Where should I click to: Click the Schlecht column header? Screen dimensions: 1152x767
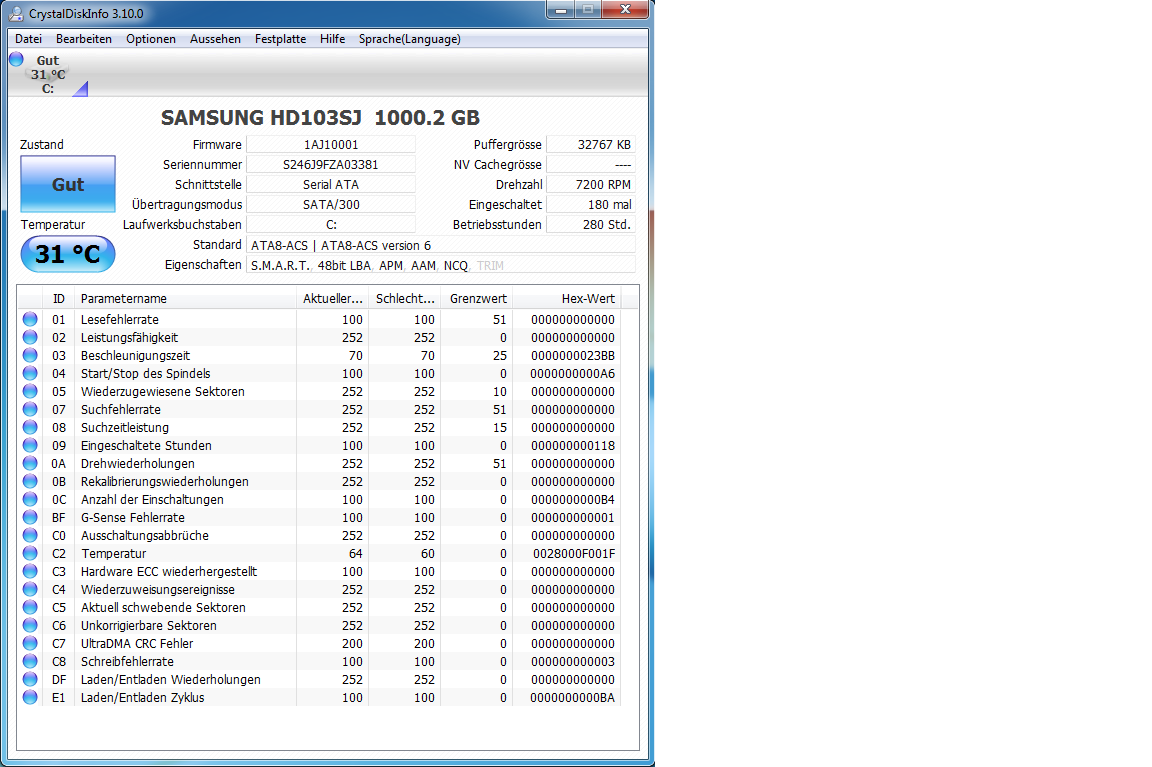(404, 298)
